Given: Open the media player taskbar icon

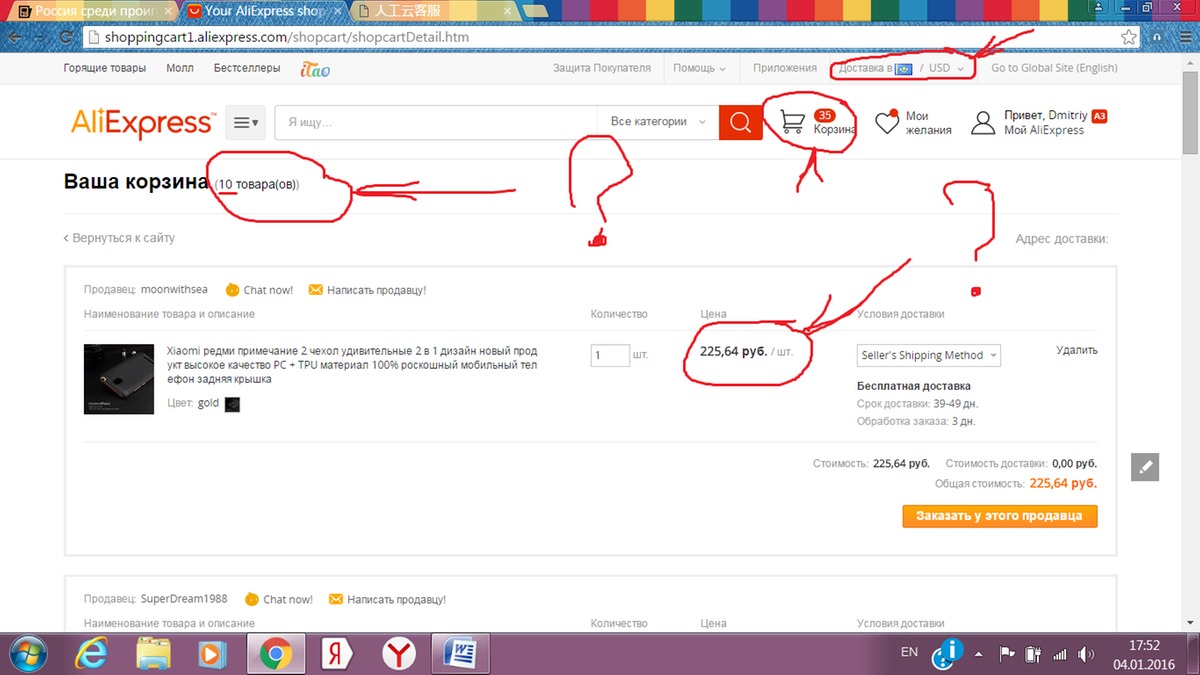Looking at the screenshot, I should (x=212, y=654).
